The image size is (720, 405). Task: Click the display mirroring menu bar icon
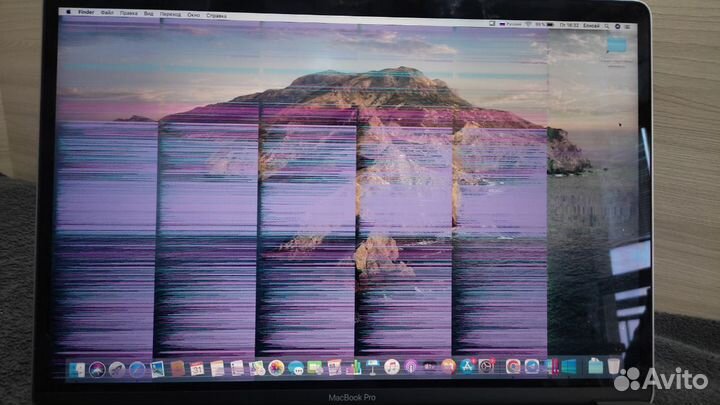[492, 24]
